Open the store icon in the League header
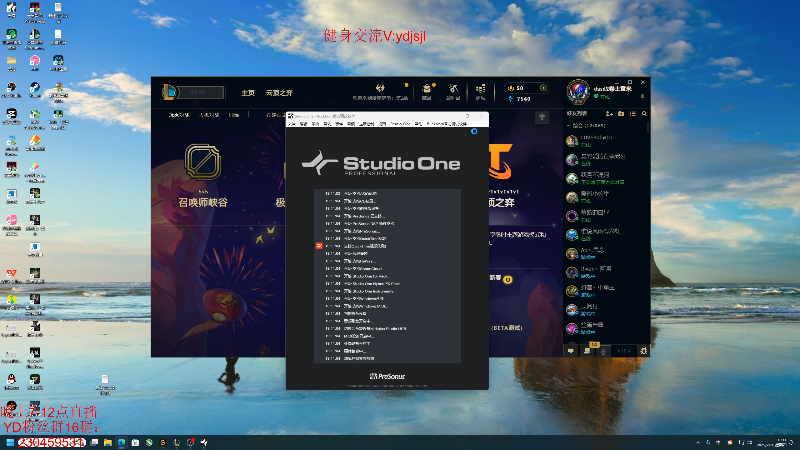Viewport: 800px width, 450px height. click(480, 89)
